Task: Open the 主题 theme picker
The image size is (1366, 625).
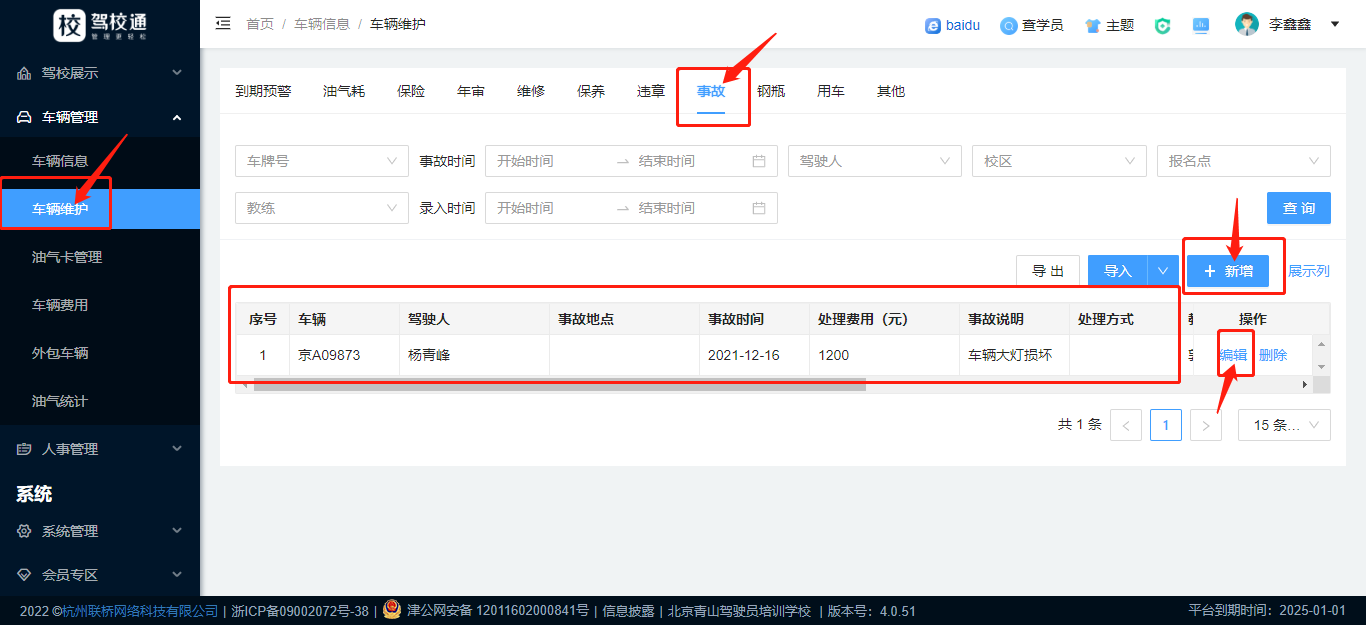Action: click(x=1109, y=25)
